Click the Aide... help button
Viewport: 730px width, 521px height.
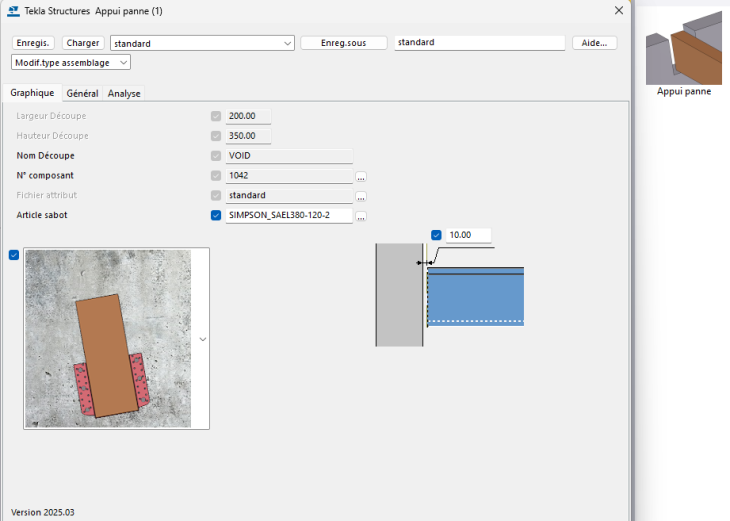[594, 43]
